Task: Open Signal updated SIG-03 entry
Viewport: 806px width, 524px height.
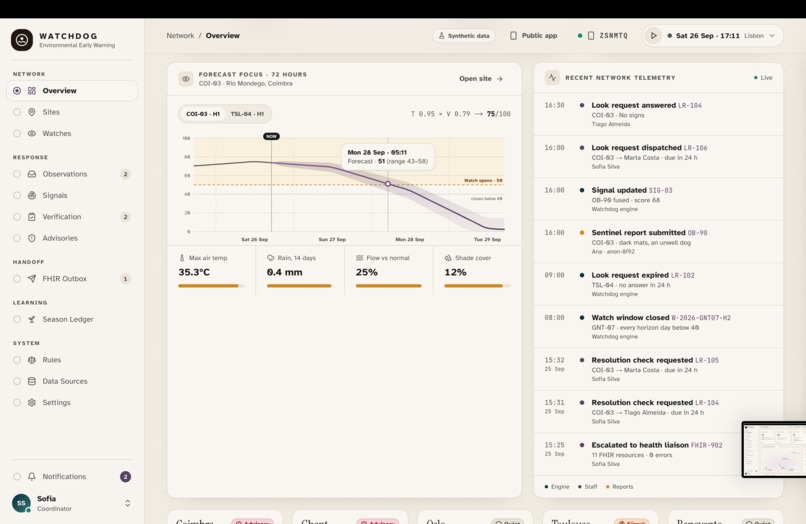Action: (658, 199)
